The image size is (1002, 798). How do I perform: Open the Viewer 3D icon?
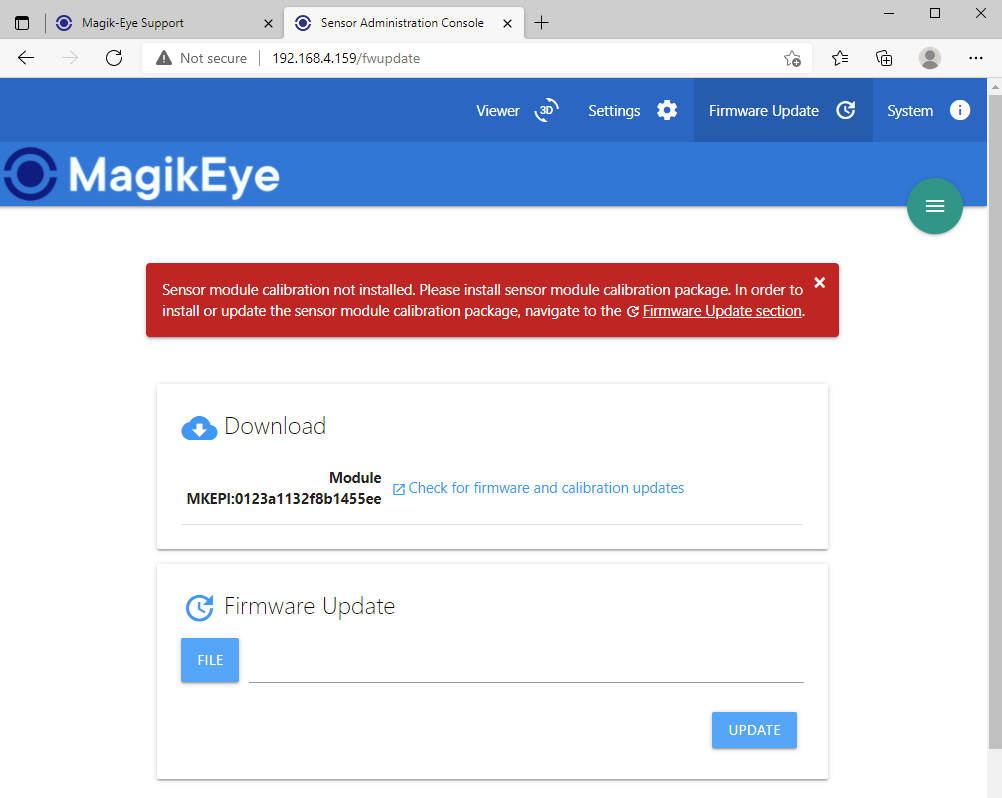pos(546,111)
